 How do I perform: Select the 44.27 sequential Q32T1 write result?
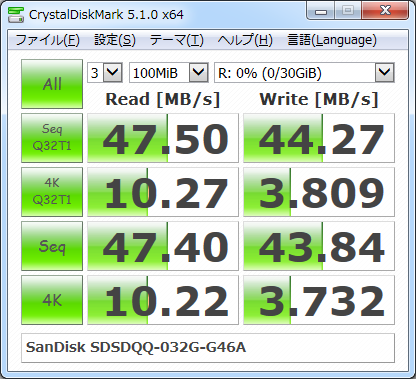[319, 138]
